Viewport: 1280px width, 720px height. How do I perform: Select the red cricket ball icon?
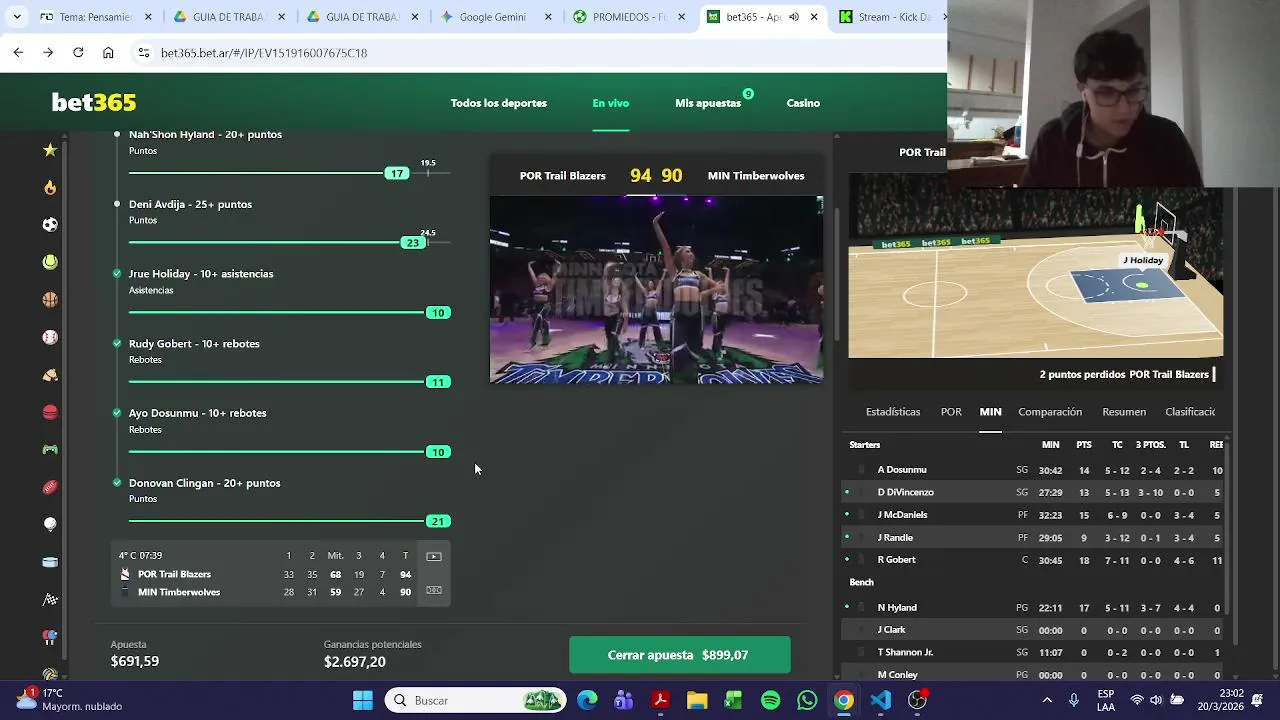click(50, 412)
